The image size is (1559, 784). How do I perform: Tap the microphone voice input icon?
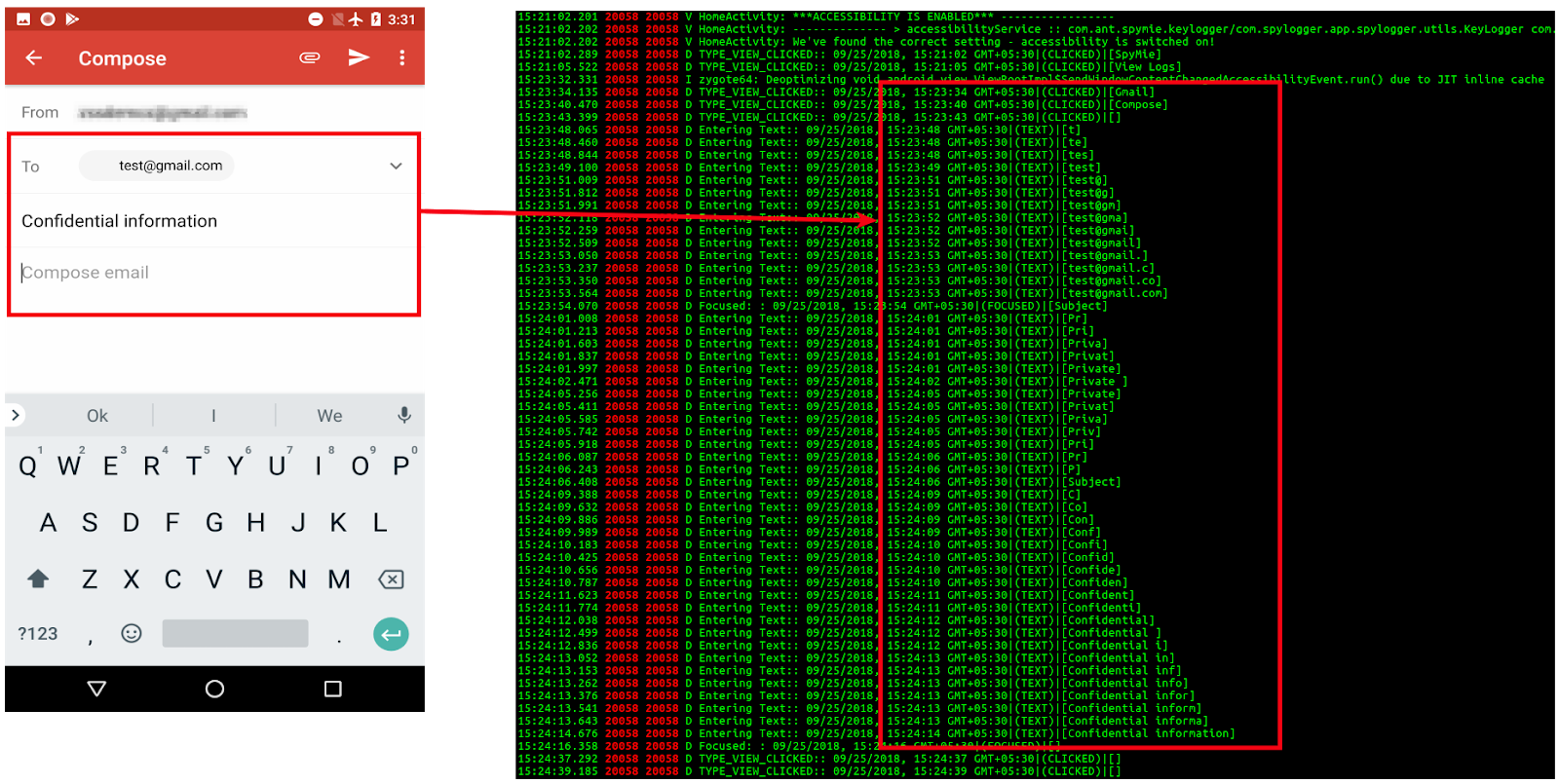click(404, 415)
